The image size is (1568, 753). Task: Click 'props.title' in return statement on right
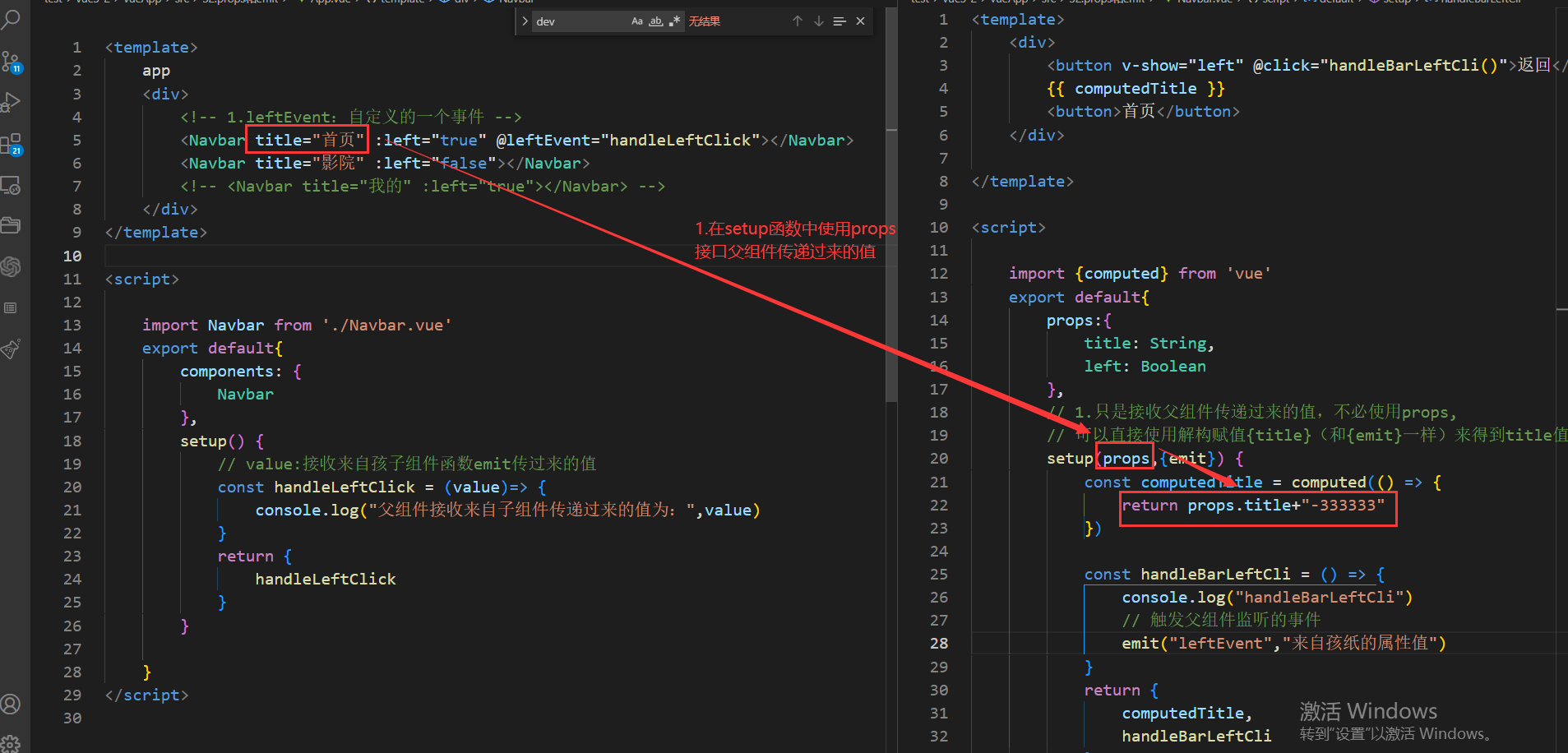pos(1239,505)
